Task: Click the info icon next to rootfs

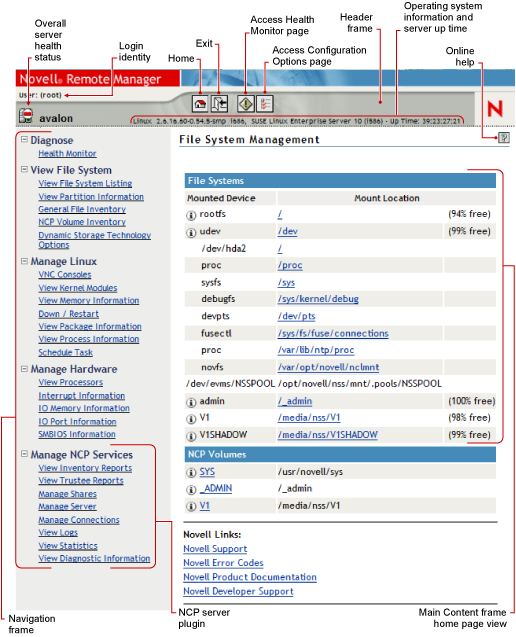Action: (x=191, y=215)
